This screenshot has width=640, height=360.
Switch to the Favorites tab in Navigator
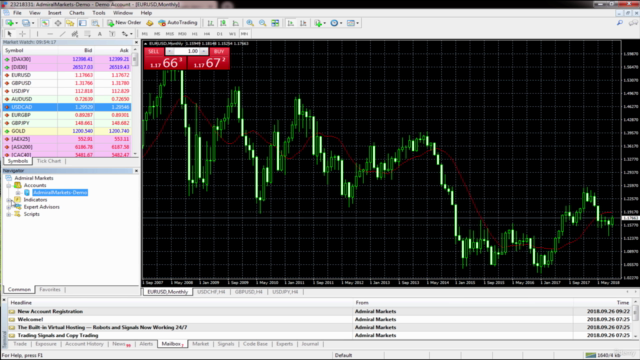pyautogui.click(x=50, y=289)
